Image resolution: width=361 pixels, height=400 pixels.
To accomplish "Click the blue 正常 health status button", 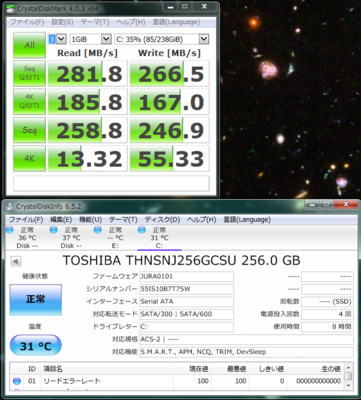I will (36, 299).
